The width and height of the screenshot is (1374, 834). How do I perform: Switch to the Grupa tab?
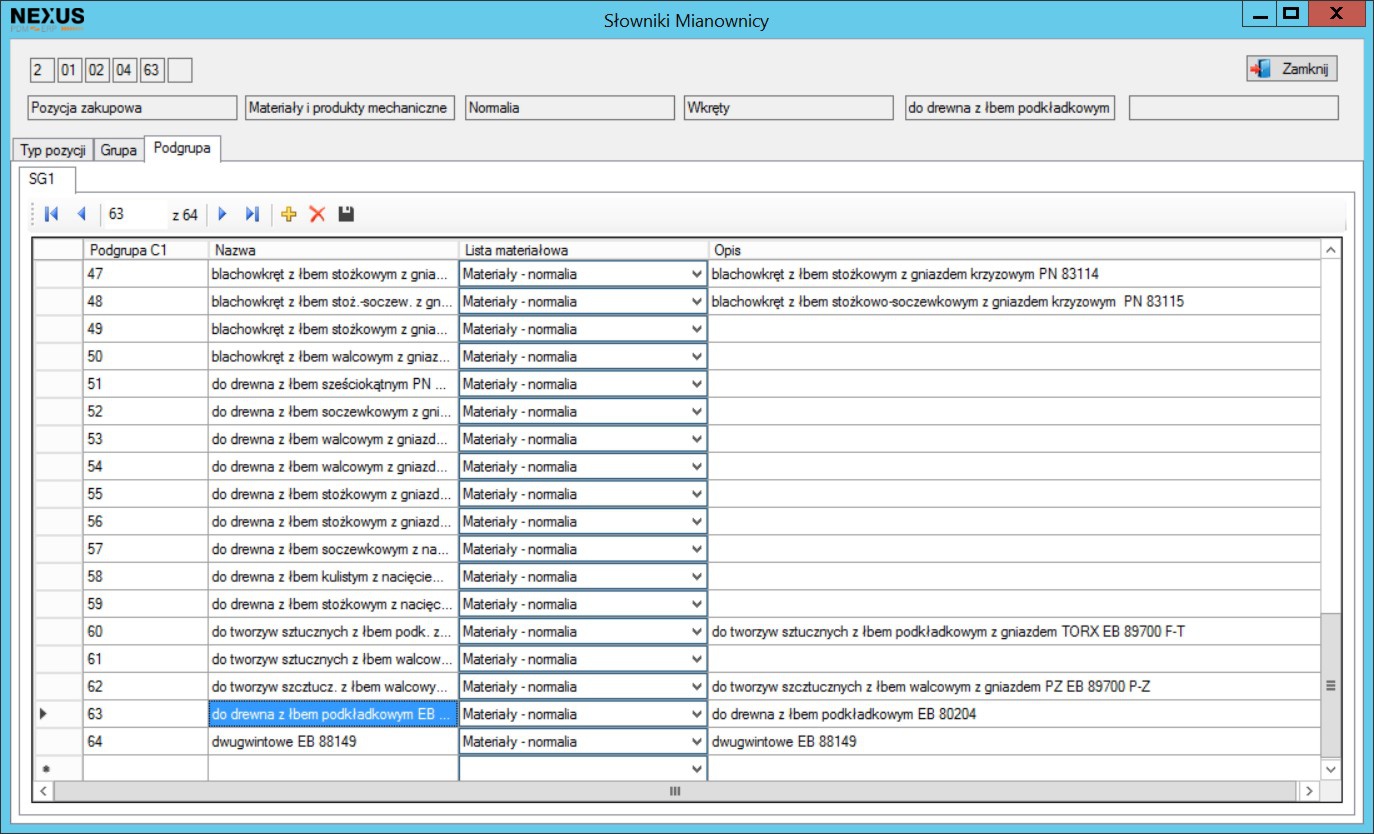(x=118, y=150)
